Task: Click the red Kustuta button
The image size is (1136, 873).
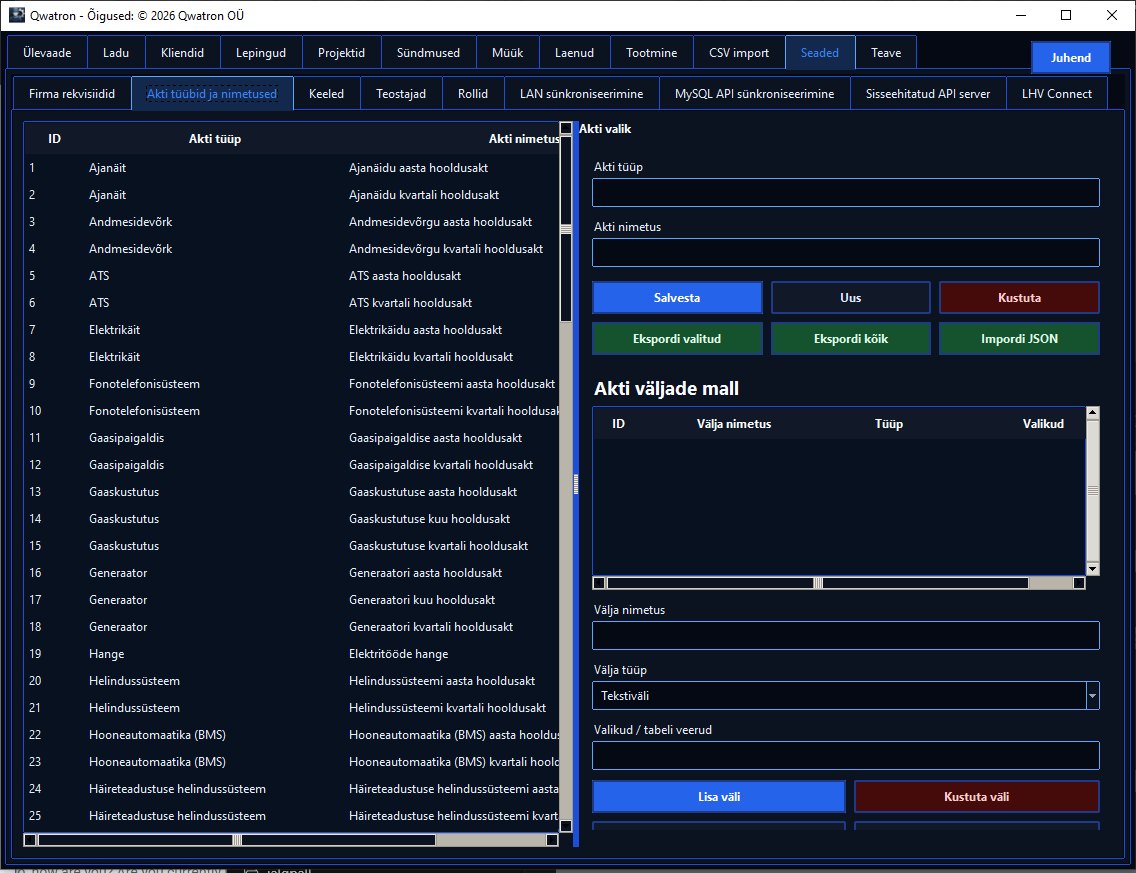Action: coord(1019,298)
